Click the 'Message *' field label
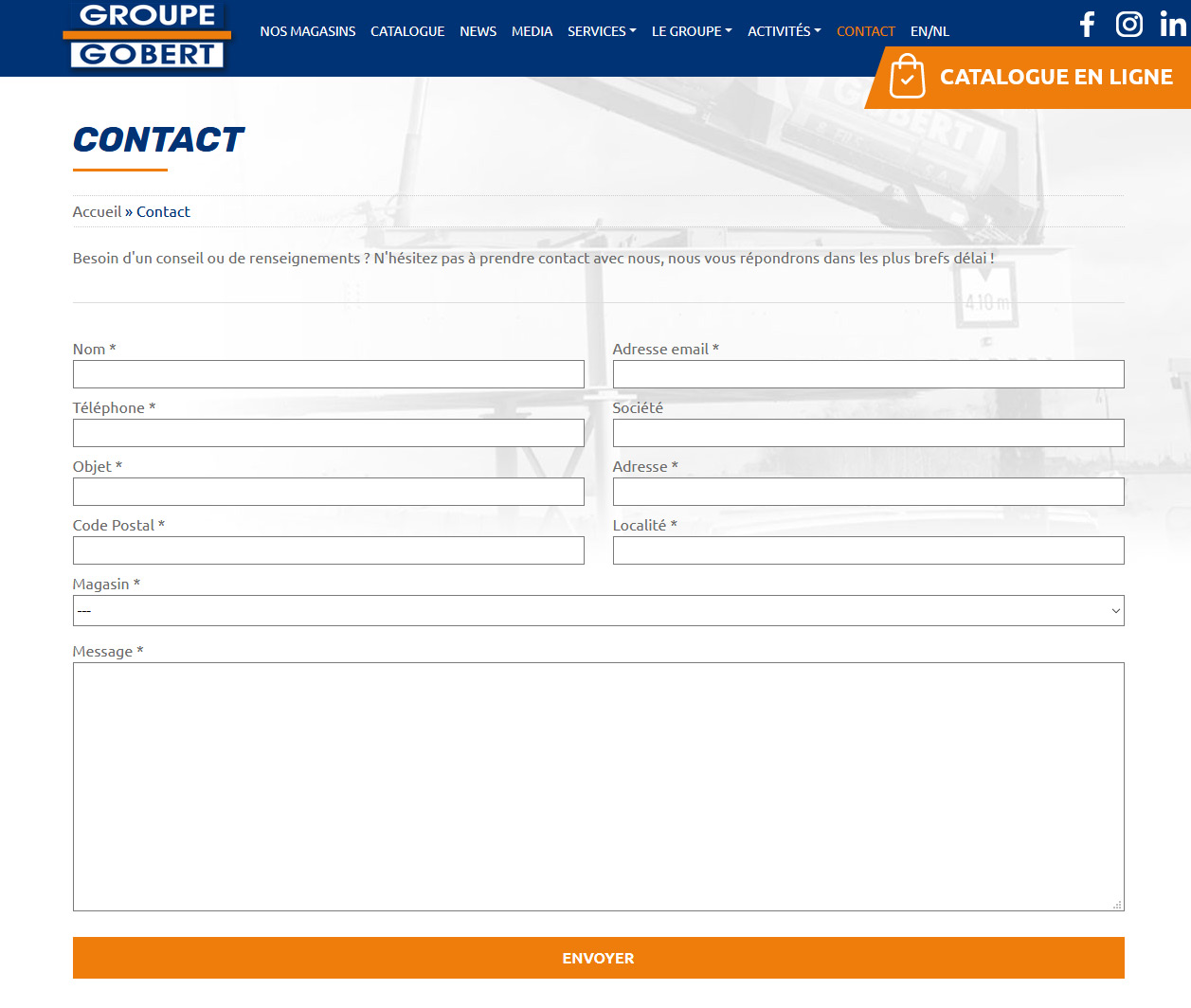This screenshot has height=1008, width=1191. (108, 651)
